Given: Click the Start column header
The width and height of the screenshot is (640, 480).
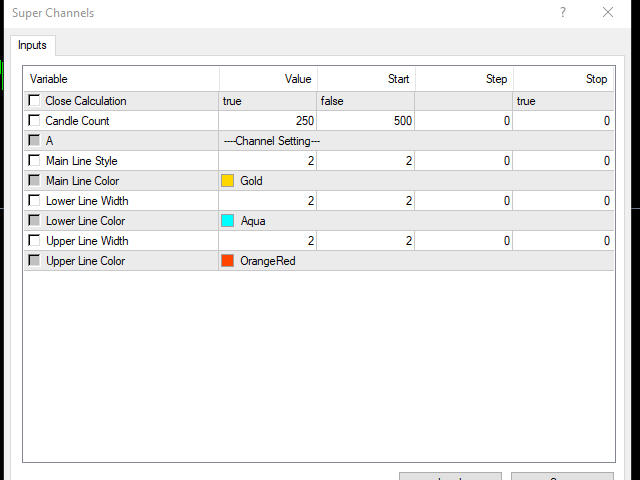Looking at the screenshot, I should coord(366,79).
